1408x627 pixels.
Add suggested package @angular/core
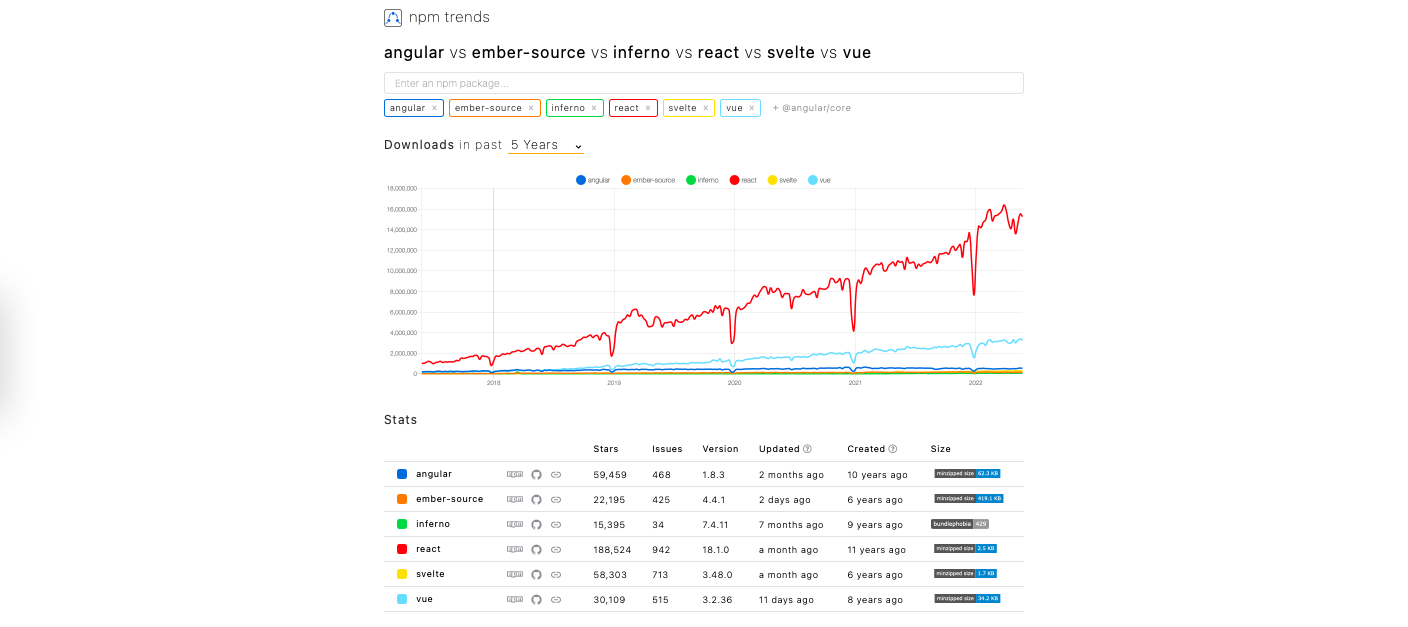[x=811, y=108]
